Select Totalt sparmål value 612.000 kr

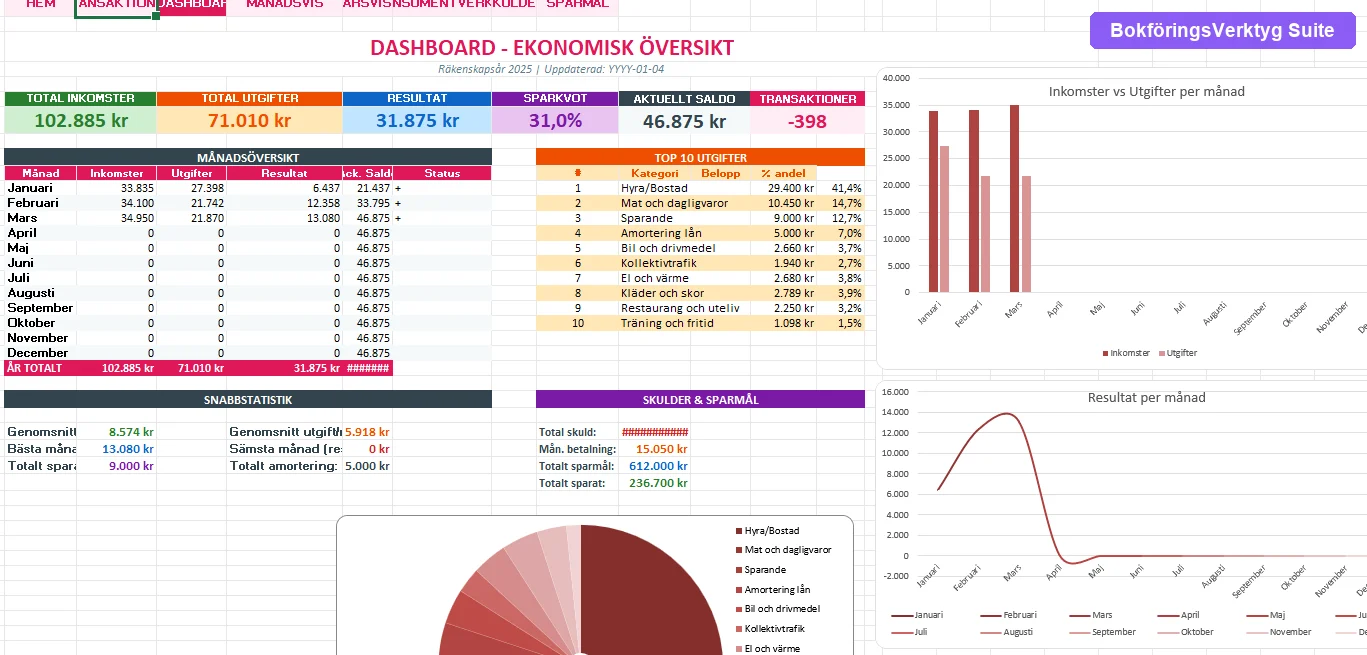658,466
